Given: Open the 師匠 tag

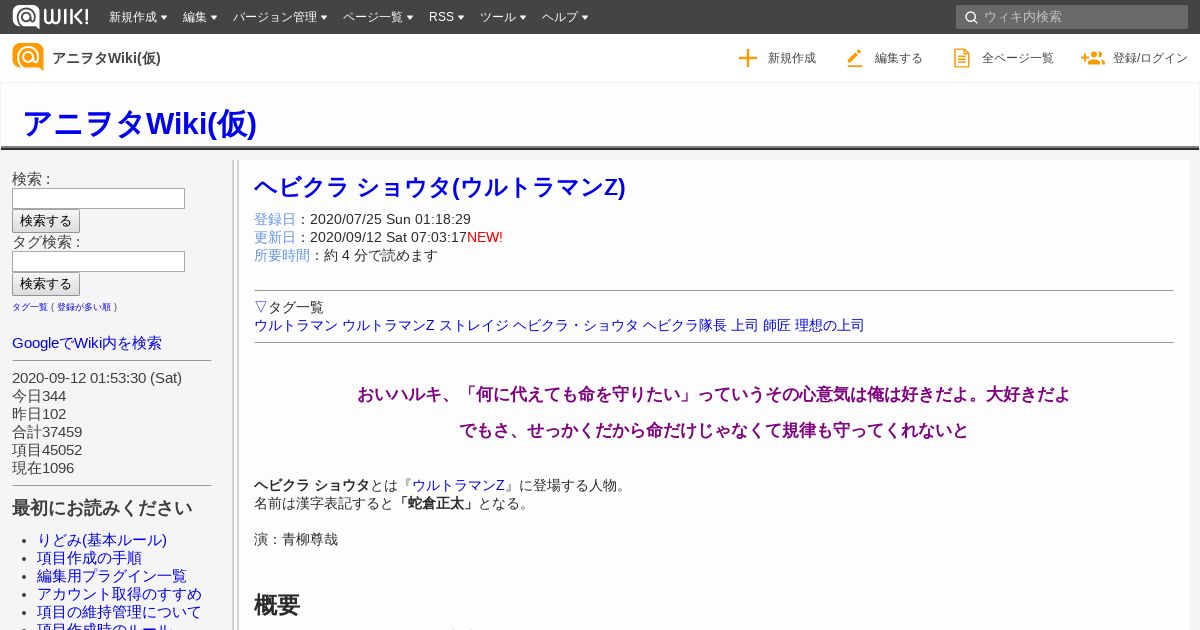Looking at the screenshot, I should [x=777, y=325].
